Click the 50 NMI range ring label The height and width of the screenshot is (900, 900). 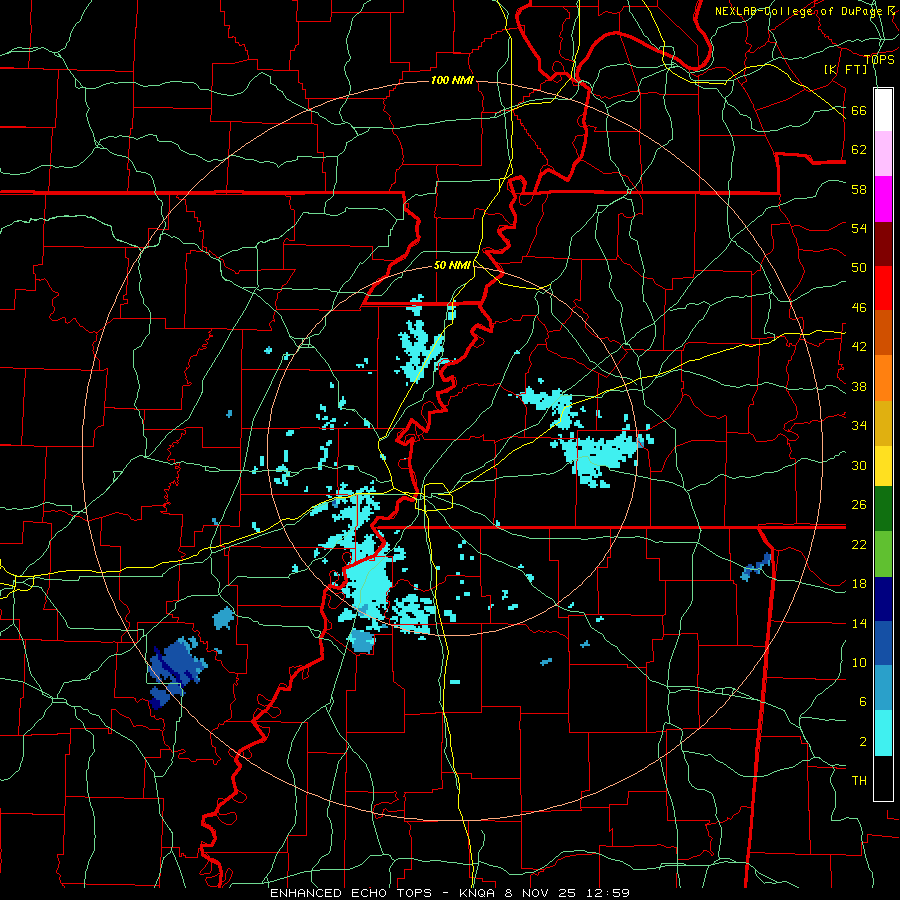pyautogui.click(x=452, y=265)
